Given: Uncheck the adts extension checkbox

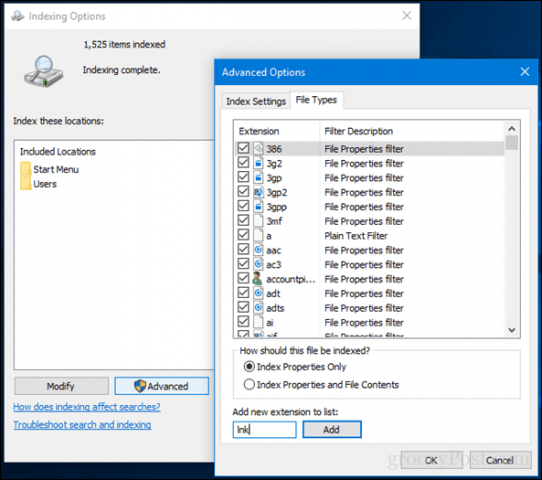Looking at the screenshot, I should (243, 307).
